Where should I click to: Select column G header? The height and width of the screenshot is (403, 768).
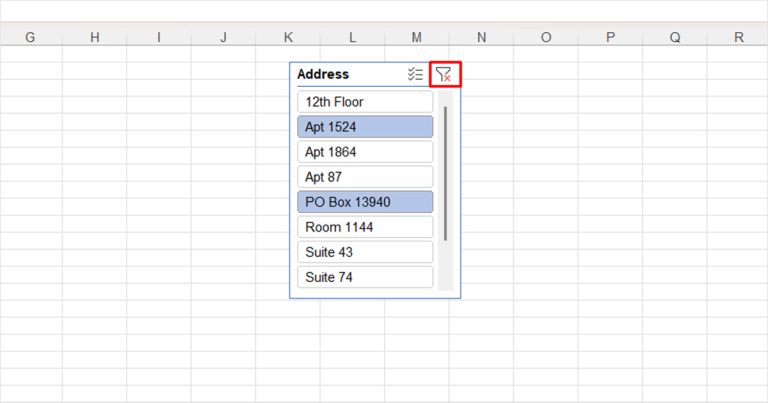pyautogui.click(x=30, y=37)
